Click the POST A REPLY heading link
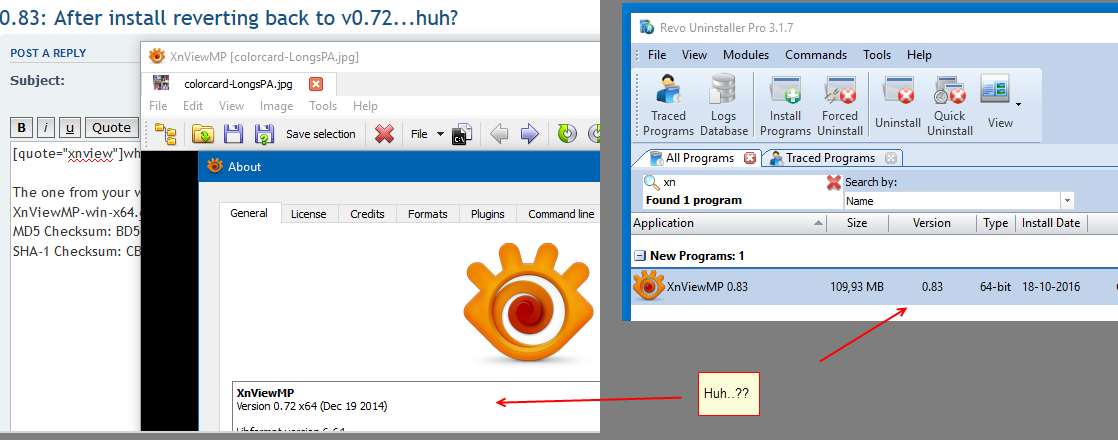Image resolution: width=1118 pixels, height=440 pixels. click(x=48, y=53)
